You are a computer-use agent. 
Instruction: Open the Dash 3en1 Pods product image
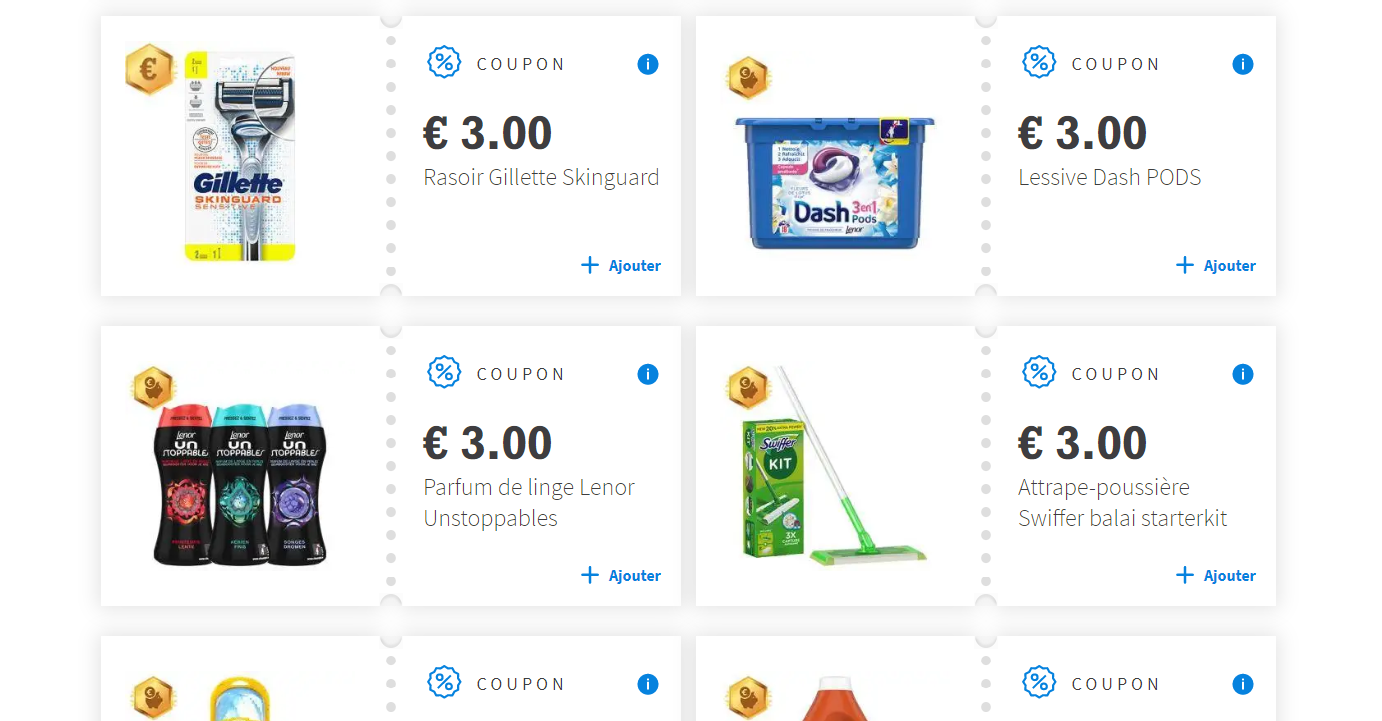click(x=835, y=182)
